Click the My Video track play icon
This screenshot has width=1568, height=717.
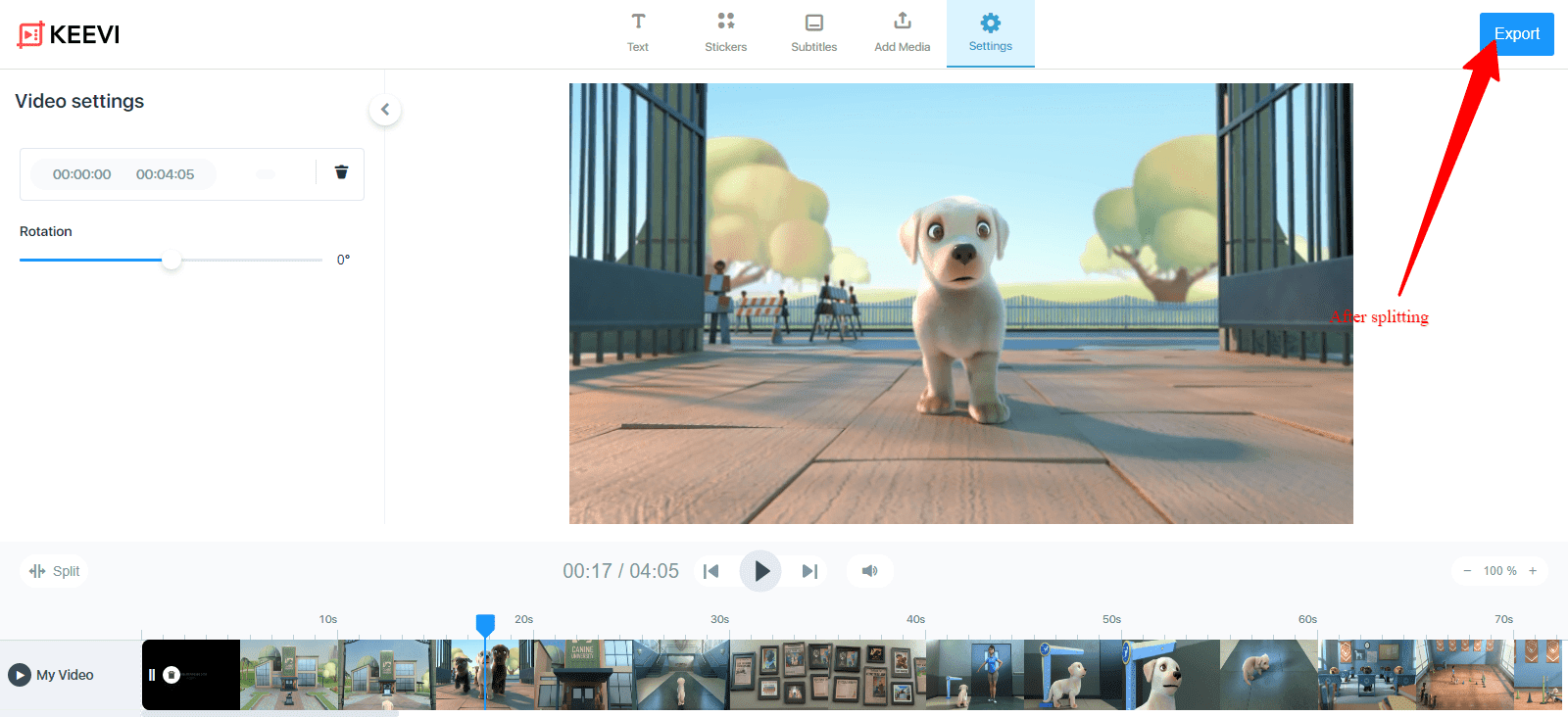coord(20,675)
